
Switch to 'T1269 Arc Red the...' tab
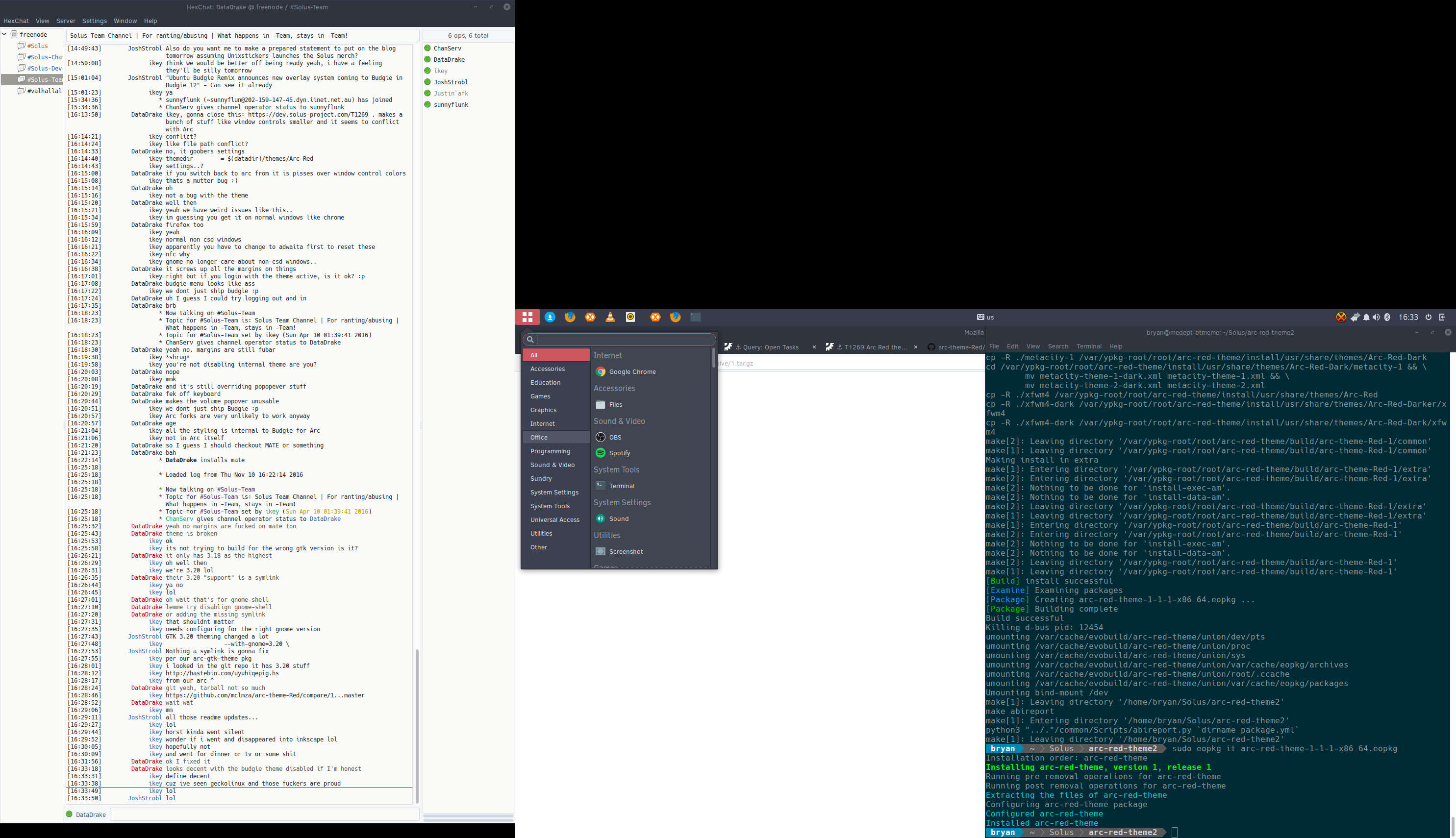(x=872, y=347)
